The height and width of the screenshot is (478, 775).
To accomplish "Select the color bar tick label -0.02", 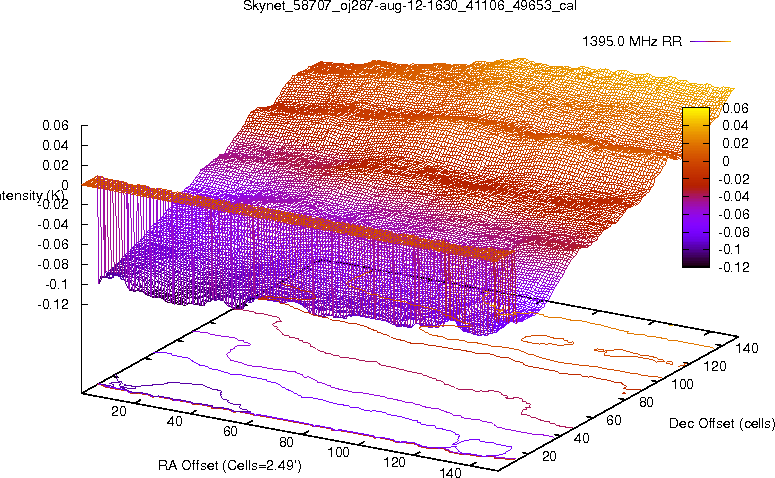I will [733, 179].
